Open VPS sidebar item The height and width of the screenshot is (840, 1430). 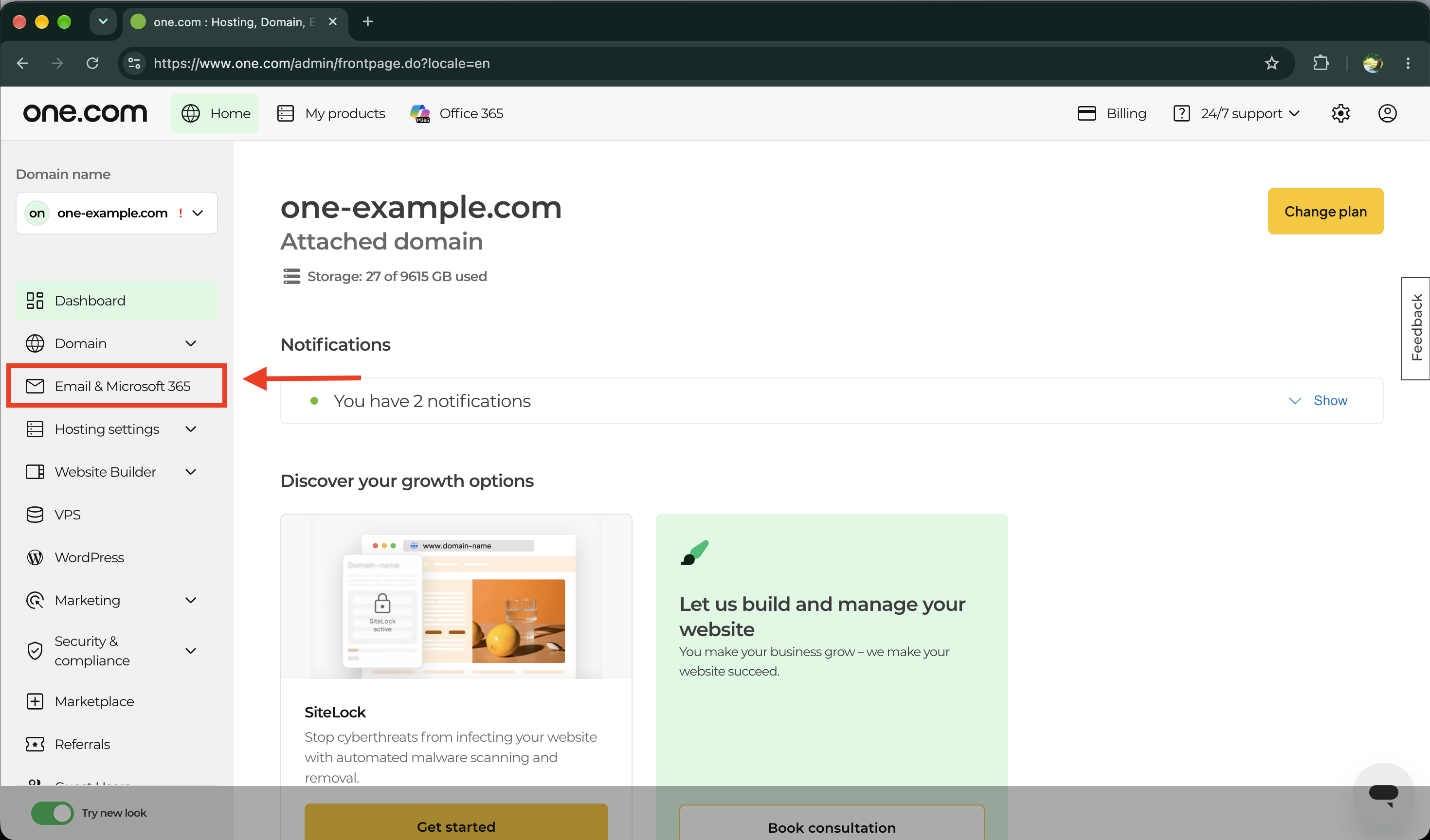coord(117,515)
